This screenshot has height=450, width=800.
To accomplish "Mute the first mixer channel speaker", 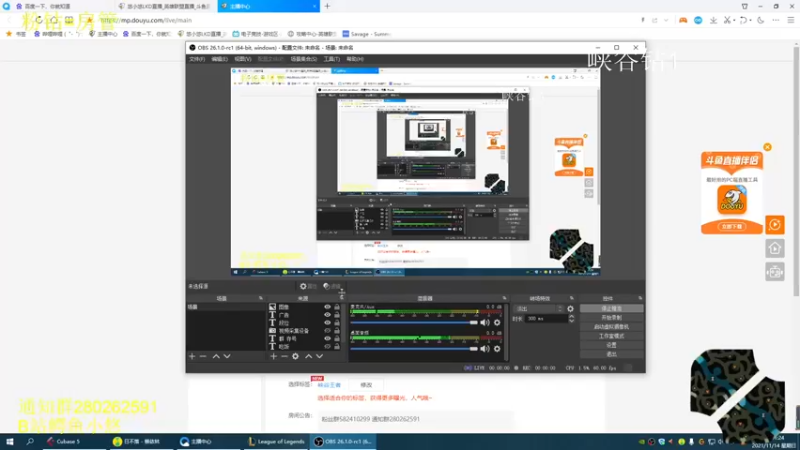I will coord(485,322).
